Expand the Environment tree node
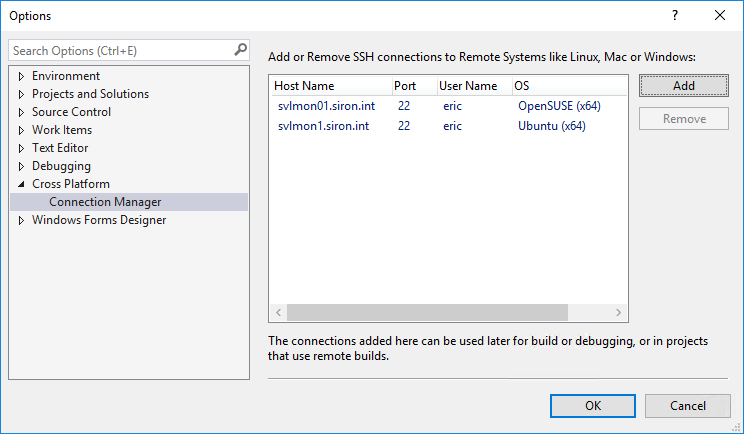This screenshot has height=434, width=744. pos(22,76)
